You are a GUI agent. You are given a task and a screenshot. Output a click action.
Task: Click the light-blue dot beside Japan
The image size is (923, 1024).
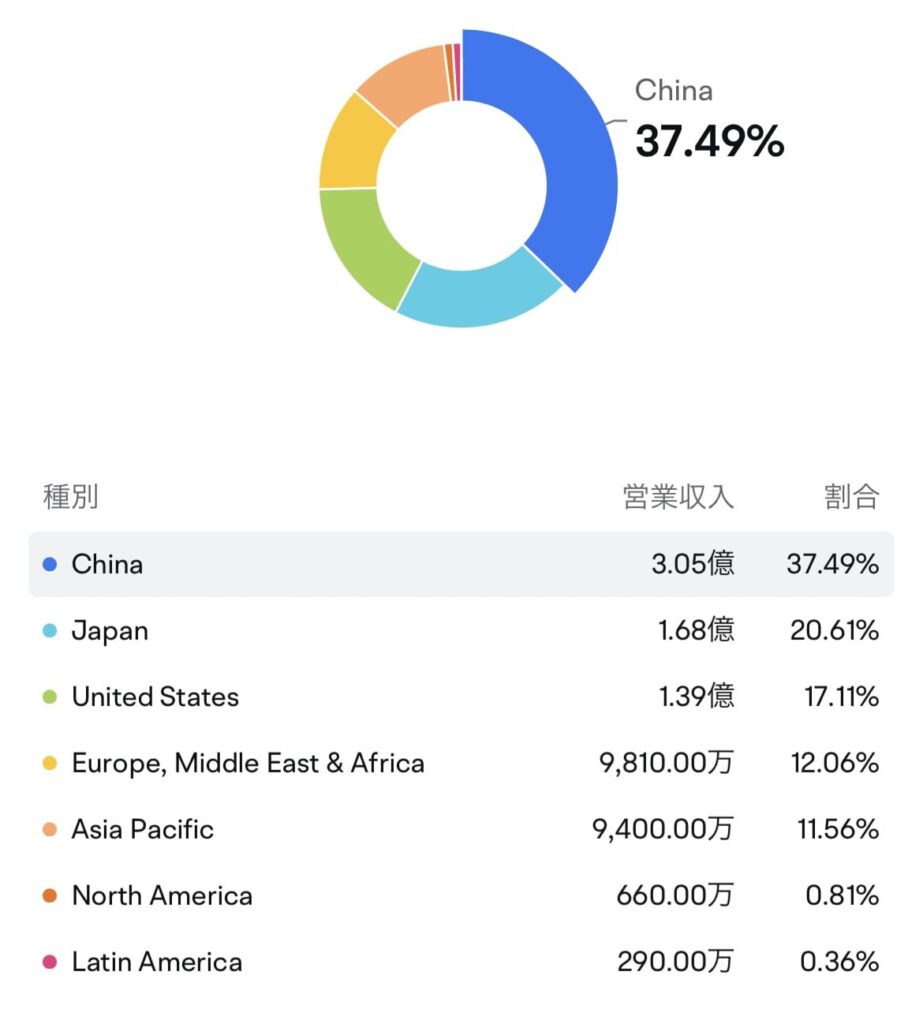(50, 631)
